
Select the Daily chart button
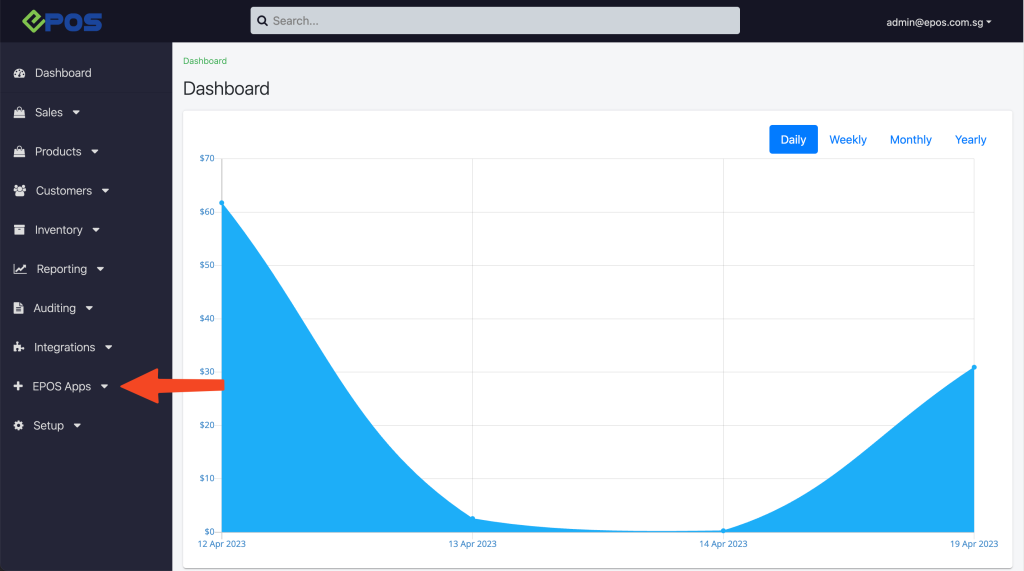(793, 140)
